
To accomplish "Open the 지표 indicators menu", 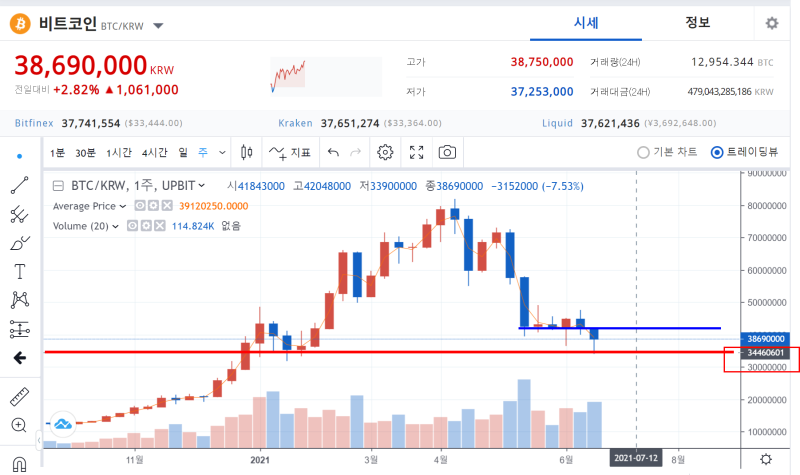I will click(290, 152).
